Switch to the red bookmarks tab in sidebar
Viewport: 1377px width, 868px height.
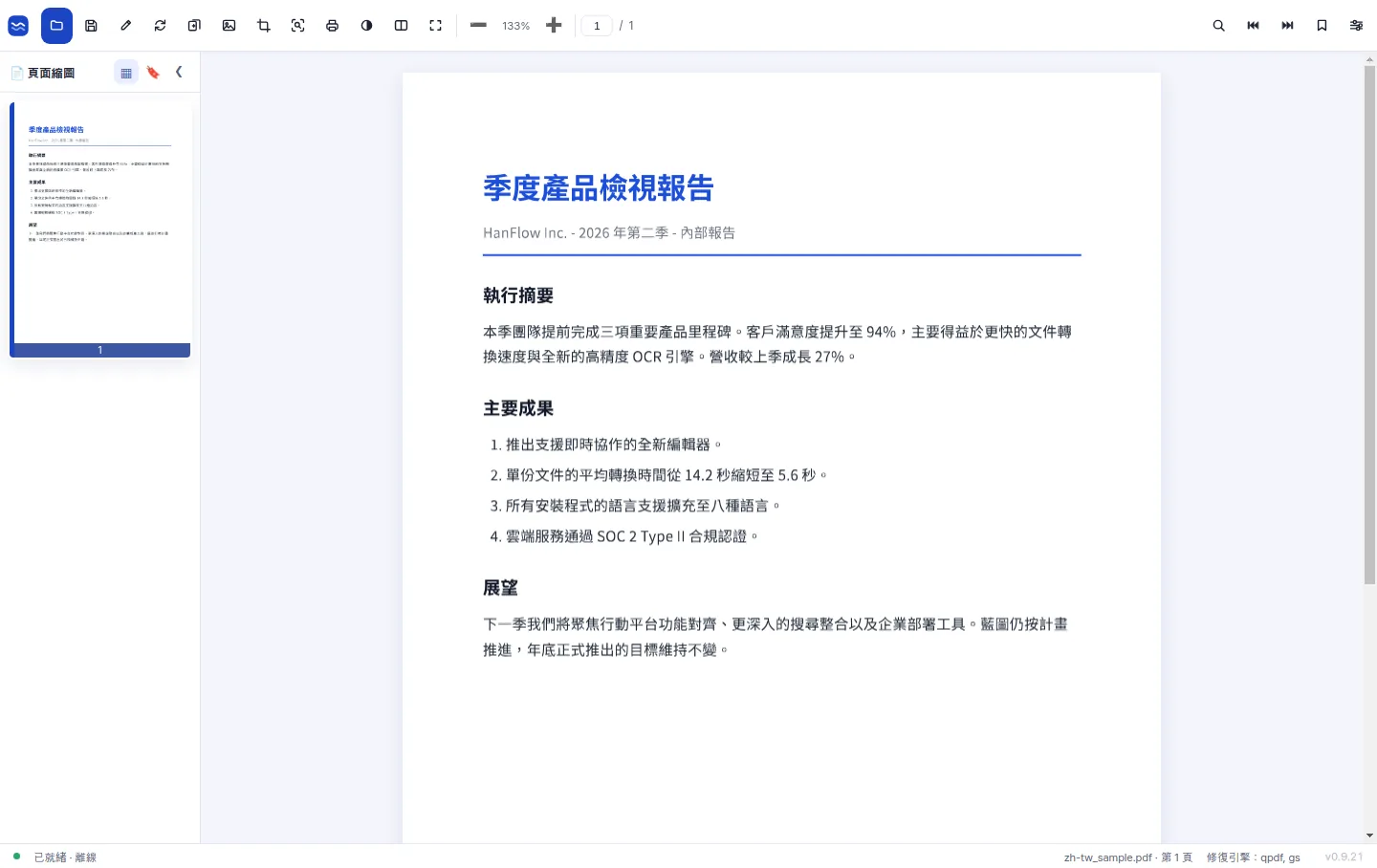(x=153, y=73)
